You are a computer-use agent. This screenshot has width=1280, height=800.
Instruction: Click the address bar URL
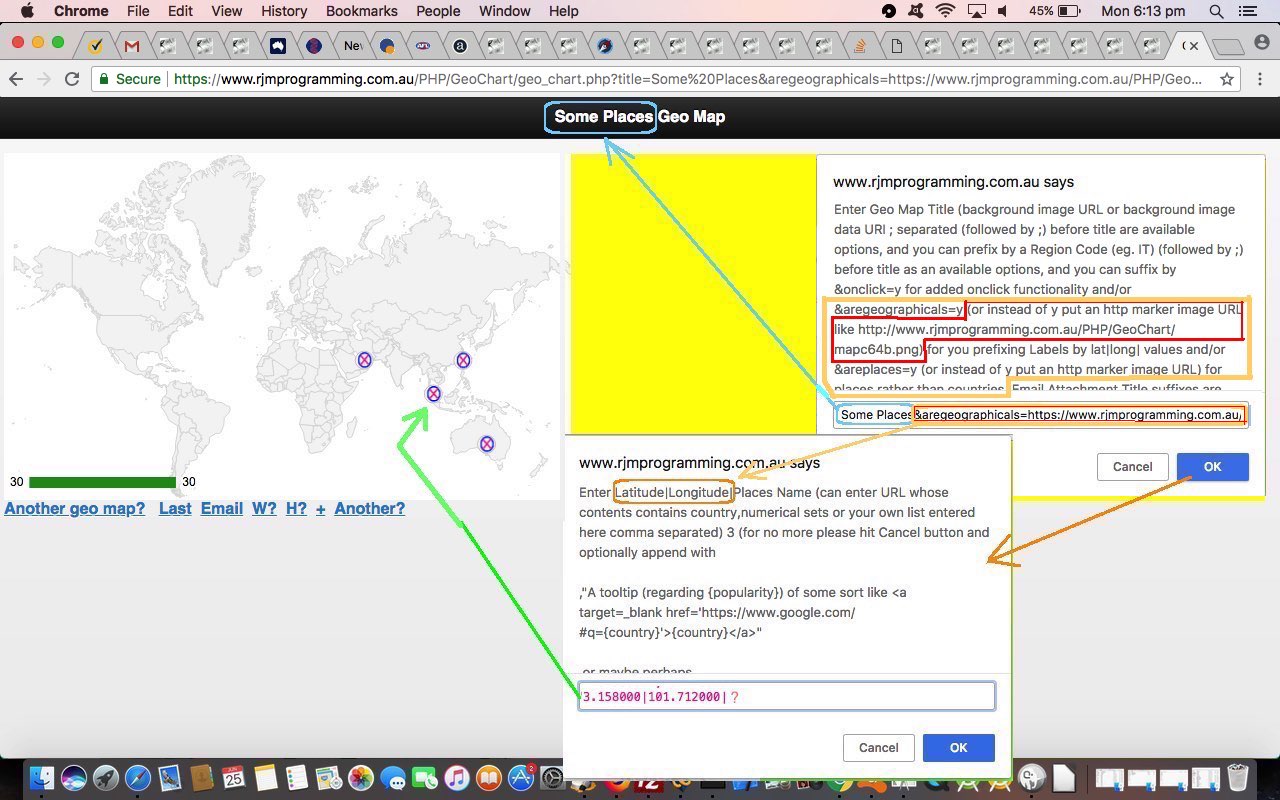point(688,79)
